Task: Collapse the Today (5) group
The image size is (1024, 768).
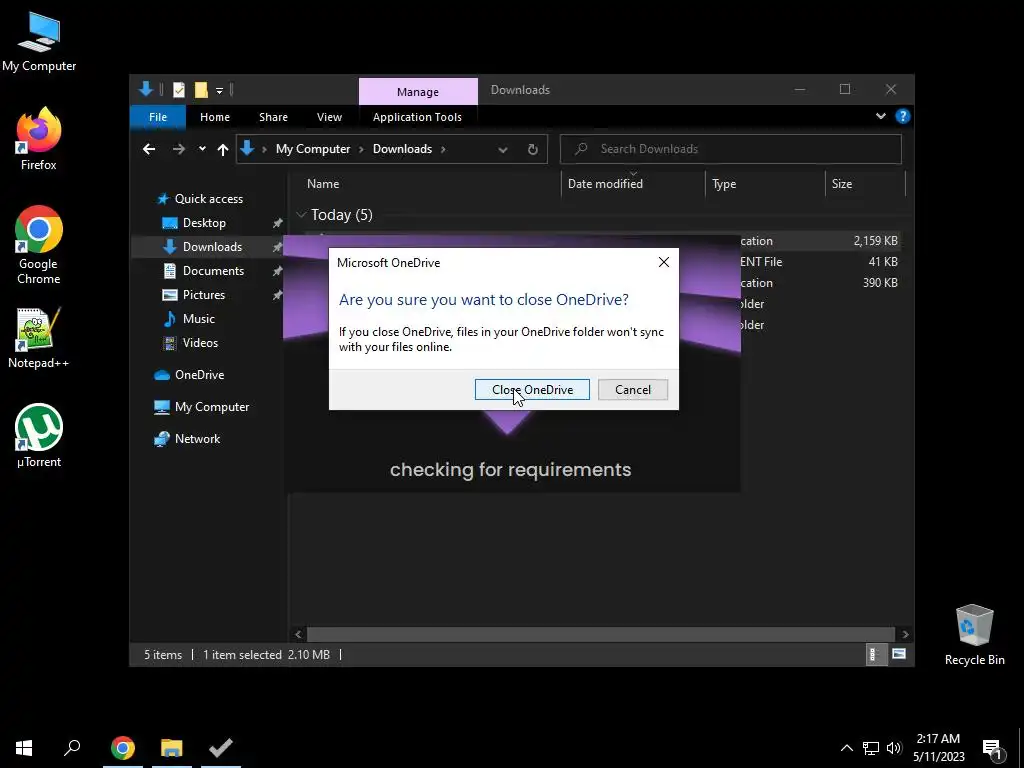Action: 301,215
